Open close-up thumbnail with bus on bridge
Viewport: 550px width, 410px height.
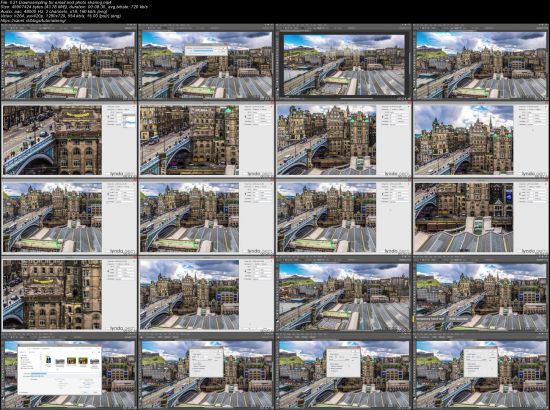pyautogui.click(x=206, y=139)
